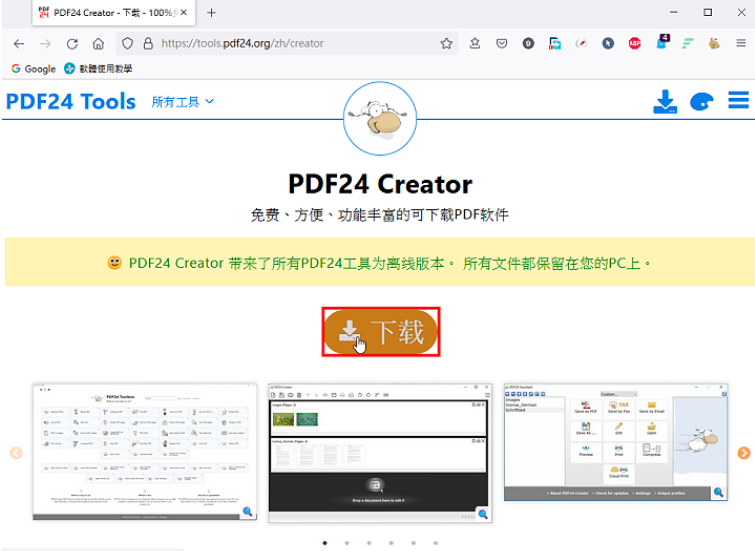Click the browser forward arrow
The height and width of the screenshot is (551, 755).
click(x=46, y=44)
